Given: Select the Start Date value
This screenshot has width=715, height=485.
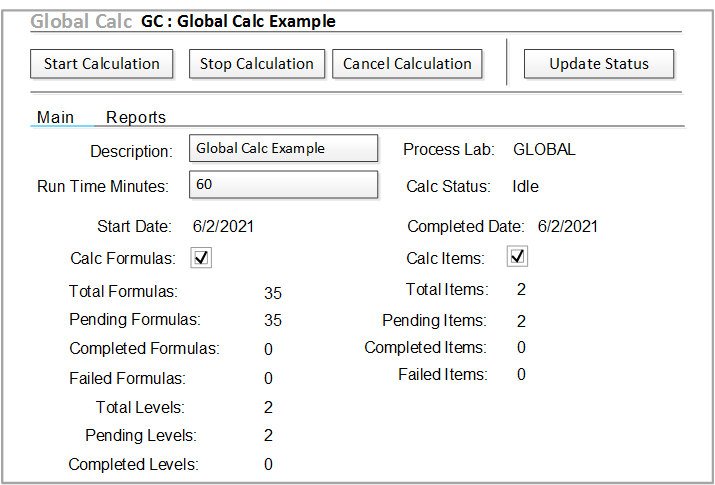Looking at the screenshot, I should coord(224,226).
